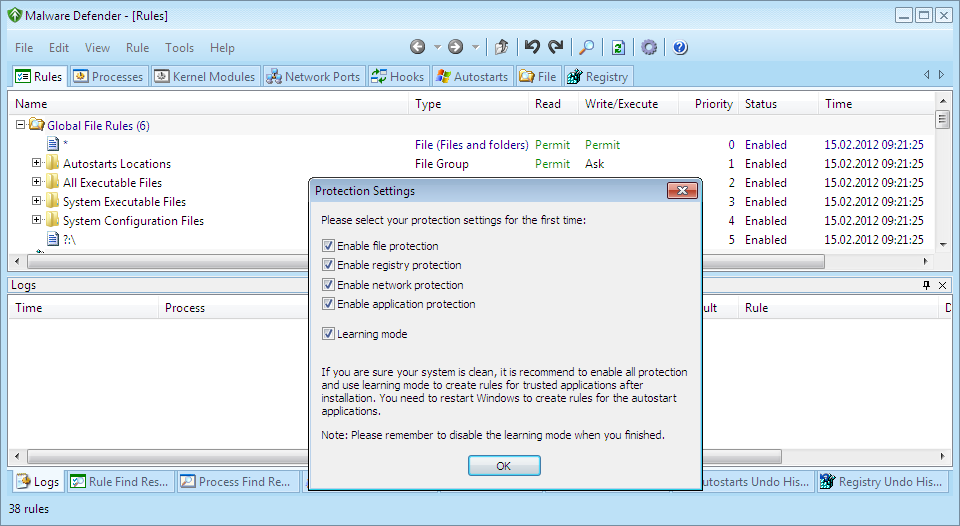
Task: Open the Tools menu
Action: (x=179, y=48)
